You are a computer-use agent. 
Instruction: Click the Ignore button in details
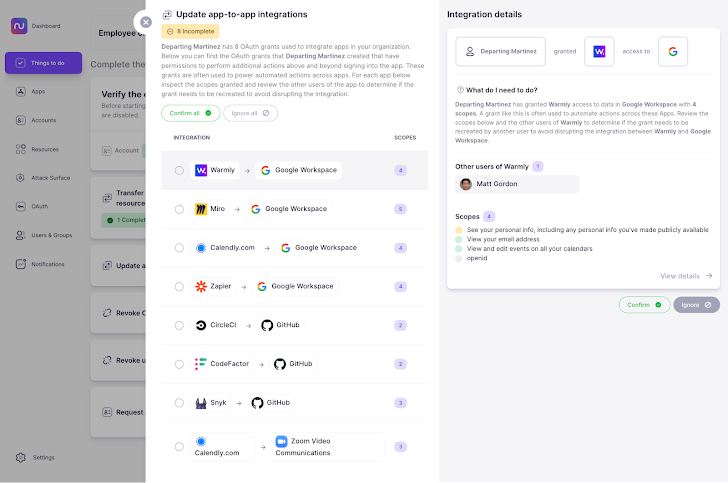click(696, 304)
